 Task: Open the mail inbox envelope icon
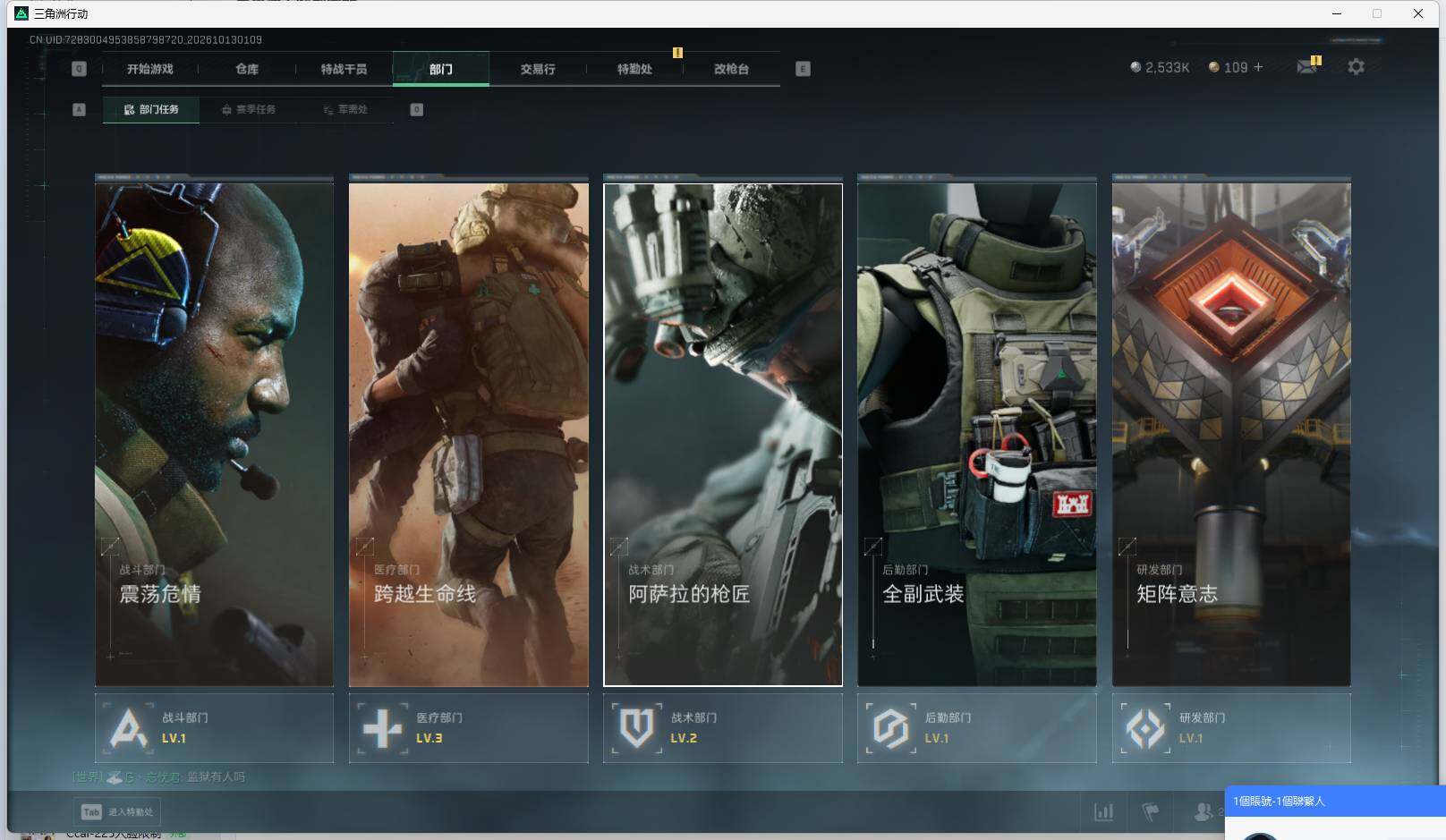(1307, 66)
